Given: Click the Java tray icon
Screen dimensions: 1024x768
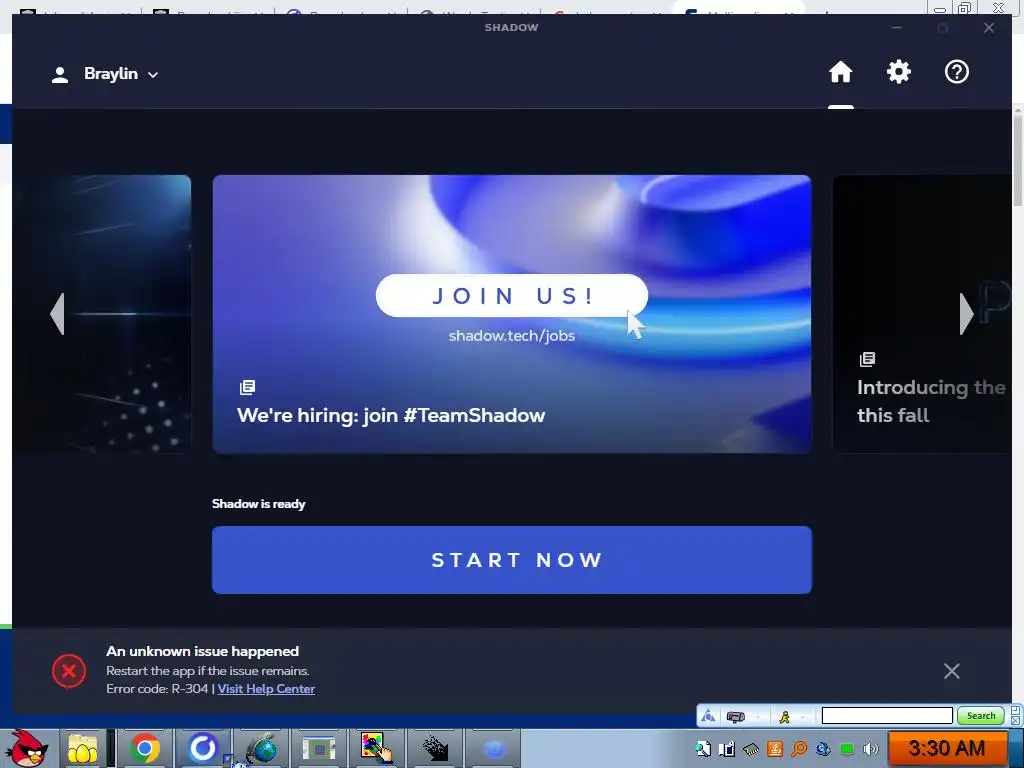Looking at the screenshot, I should 775,748.
